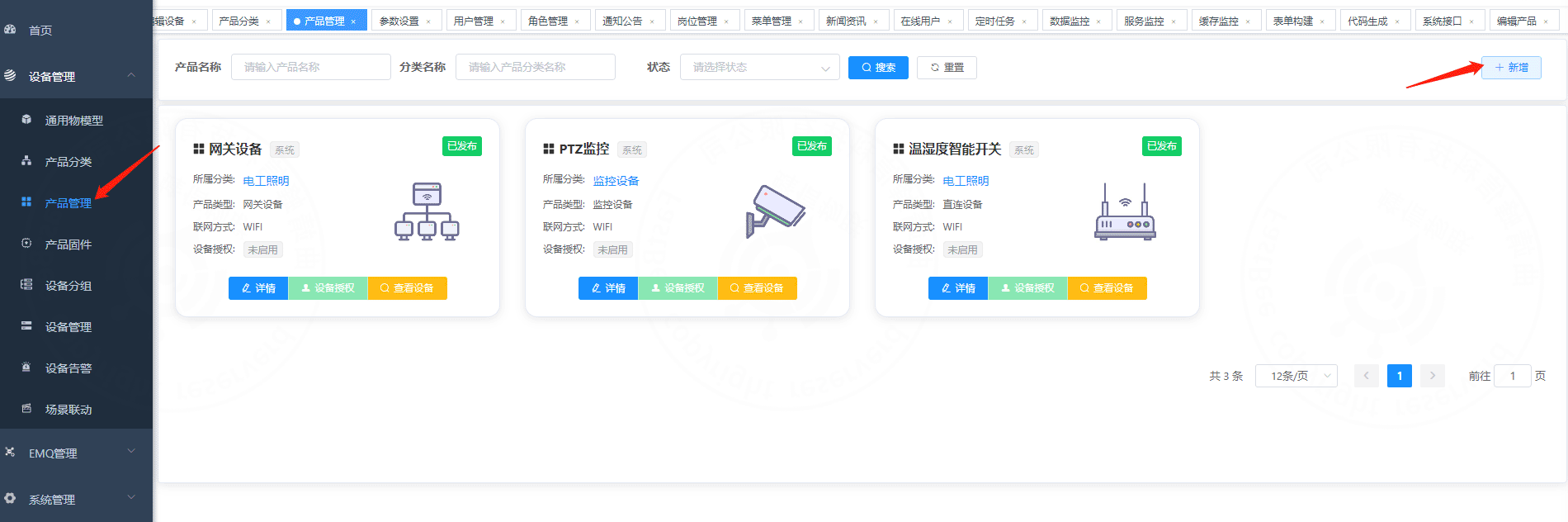Viewport: 1568px width, 522px height.
Task: Close the 编辑产品 tab
Action: (1546, 21)
